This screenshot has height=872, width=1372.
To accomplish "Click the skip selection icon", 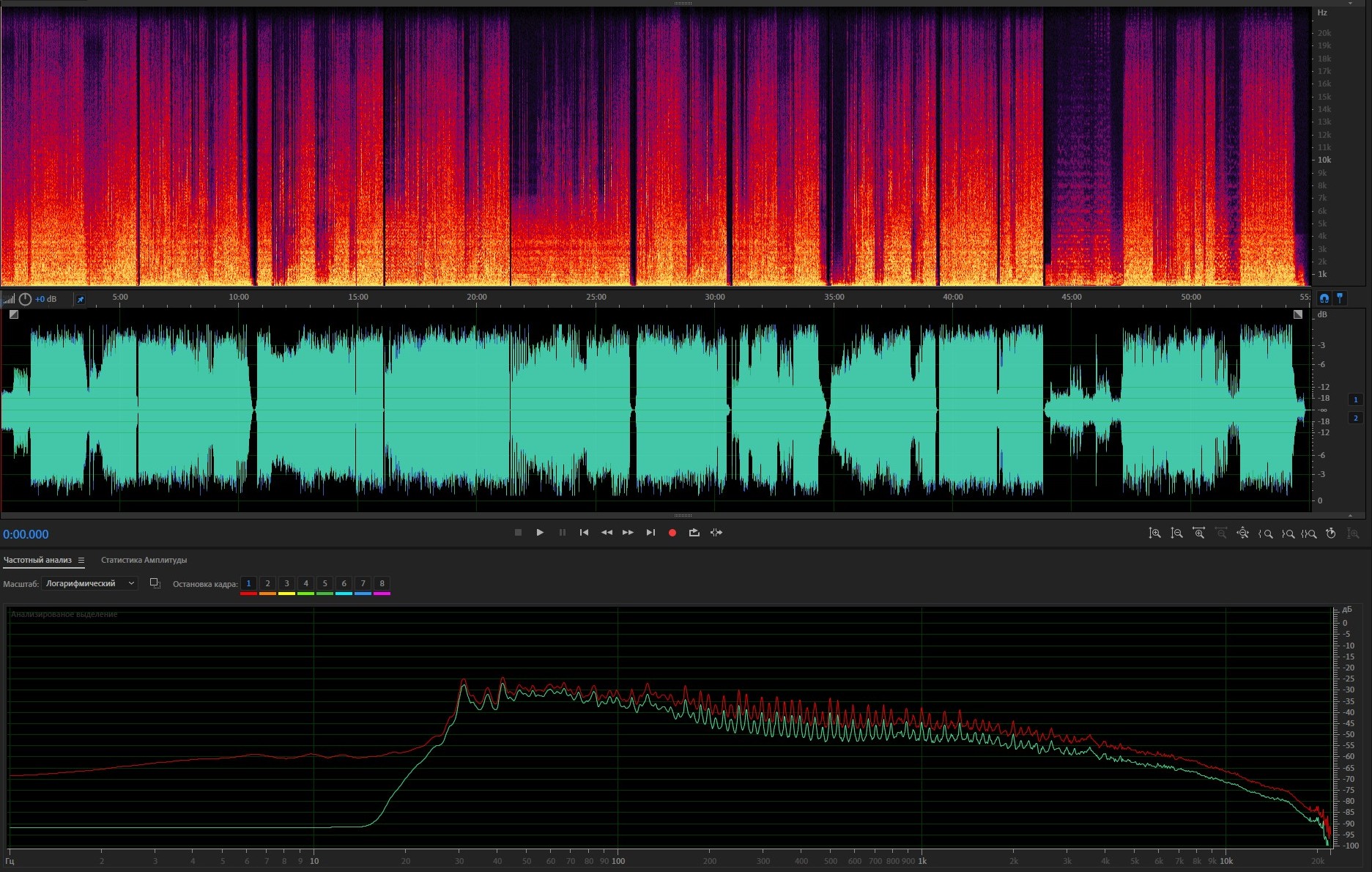I will click(x=716, y=533).
